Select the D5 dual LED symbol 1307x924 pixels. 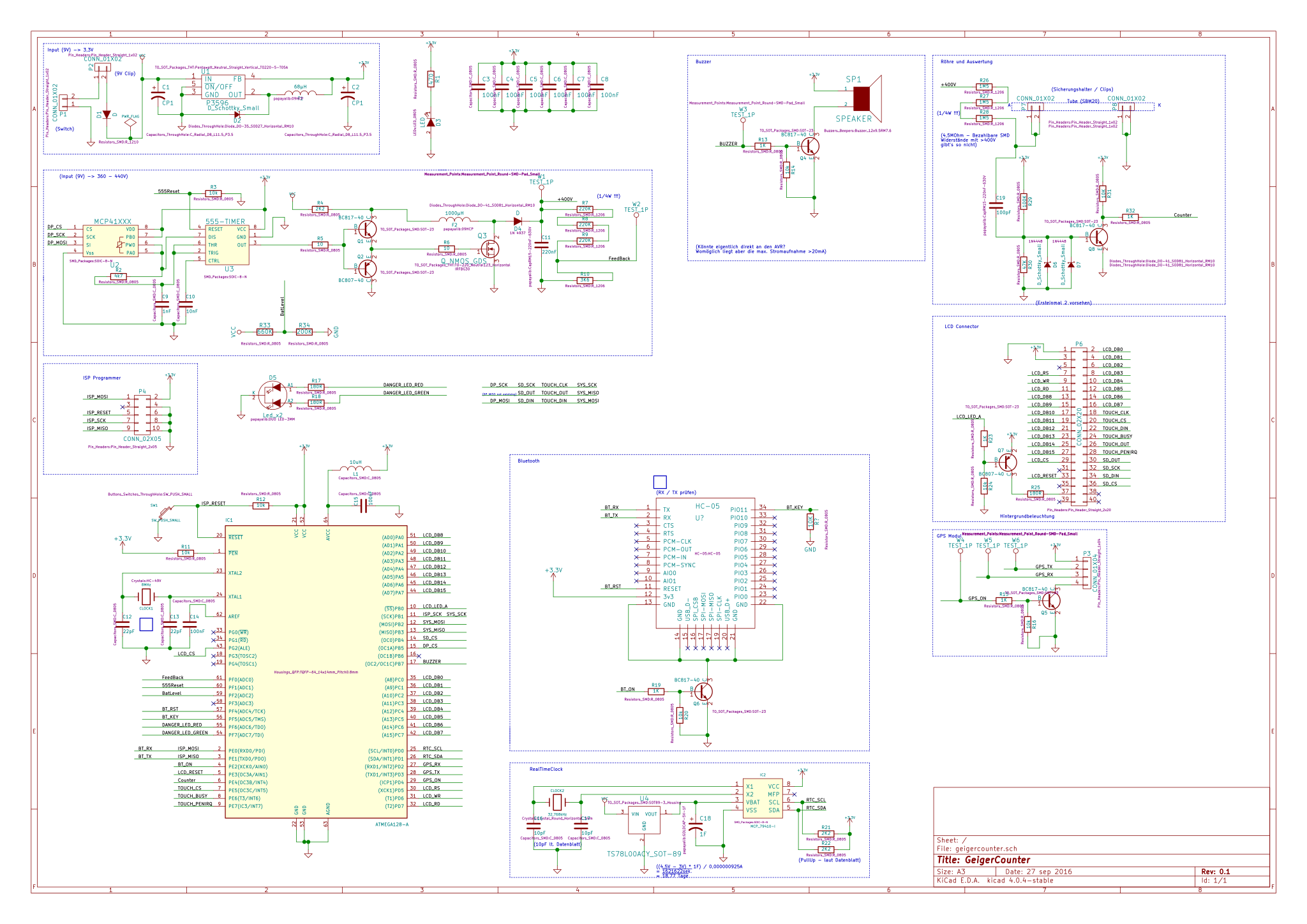tap(274, 394)
